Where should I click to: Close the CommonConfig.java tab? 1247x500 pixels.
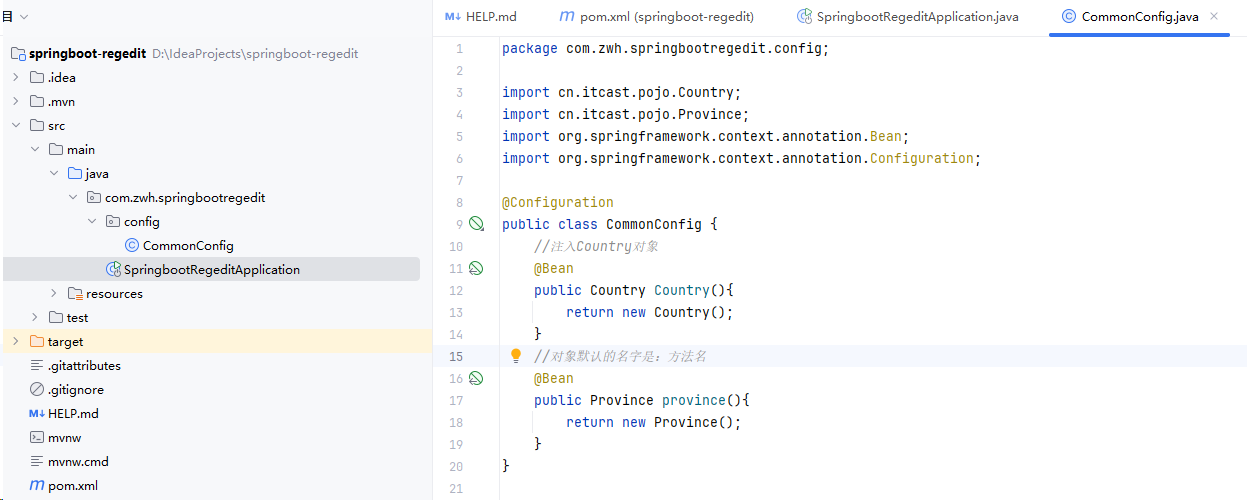coord(1214,17)
